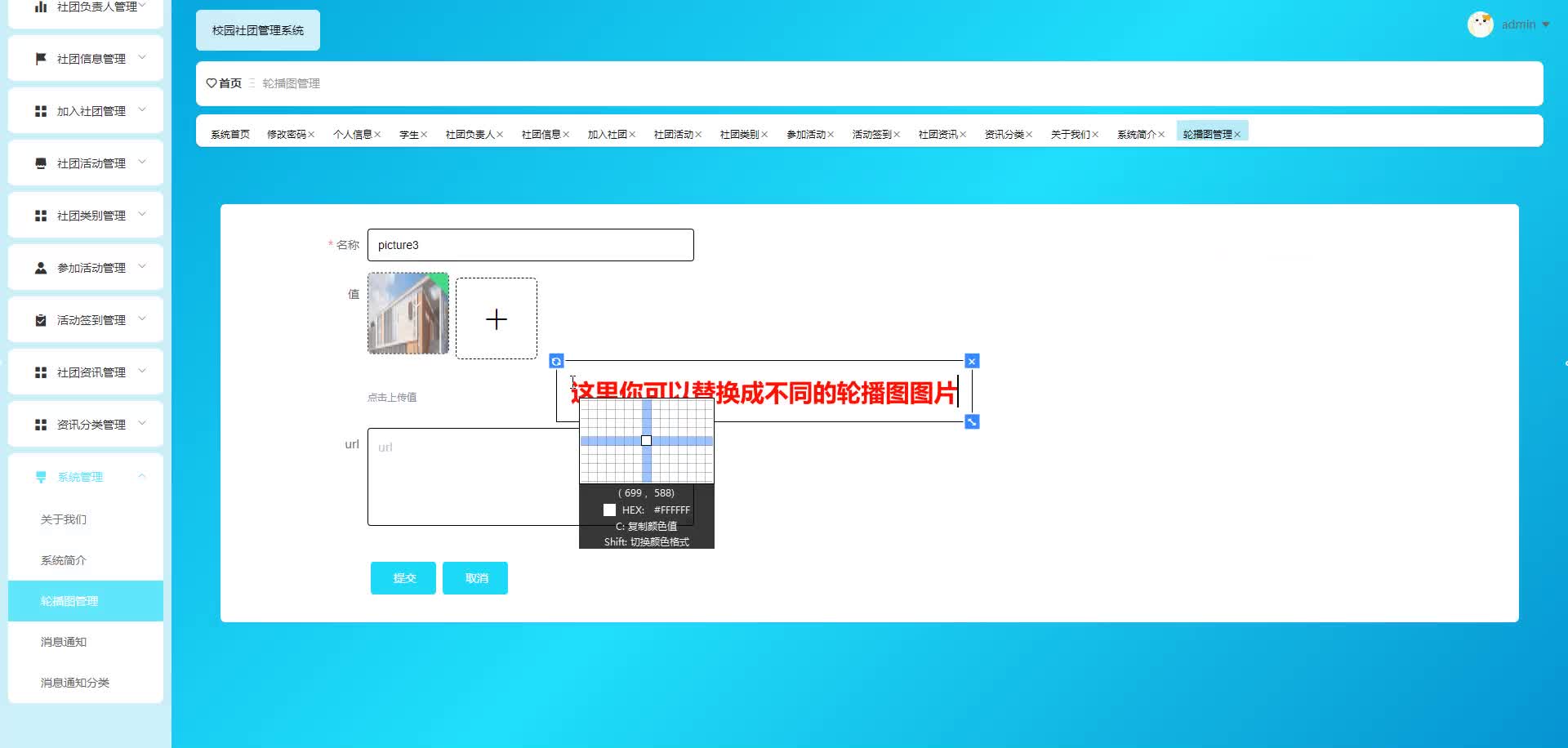Click the 提交 submit button
Viewport: 1568px width, 748px height.
(403, 578)
